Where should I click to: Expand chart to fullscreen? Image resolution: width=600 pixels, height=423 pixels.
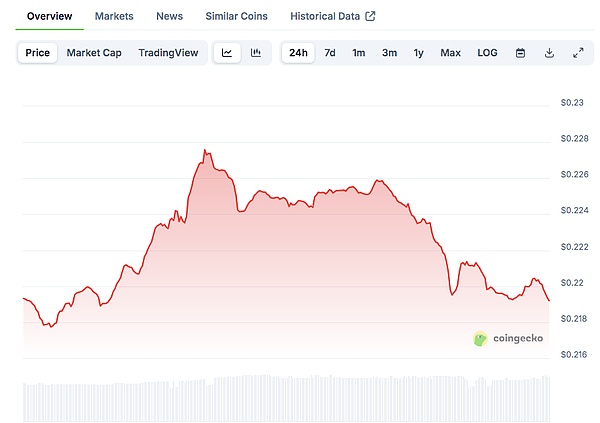(x=578, y=52)
